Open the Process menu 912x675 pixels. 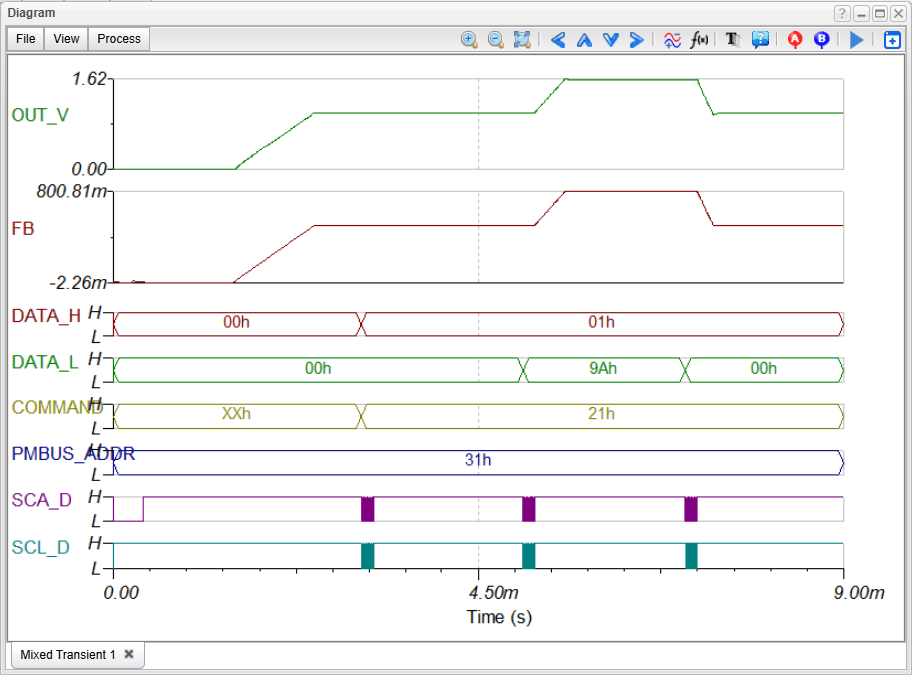click(x=119, y=39)
